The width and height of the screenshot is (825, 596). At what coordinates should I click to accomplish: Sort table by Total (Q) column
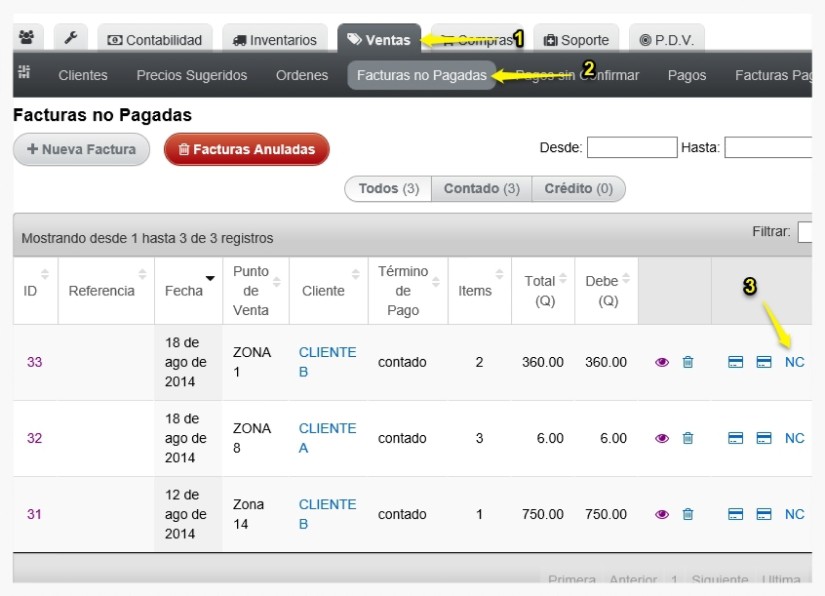pyautogui.click(x=544, y=290)
